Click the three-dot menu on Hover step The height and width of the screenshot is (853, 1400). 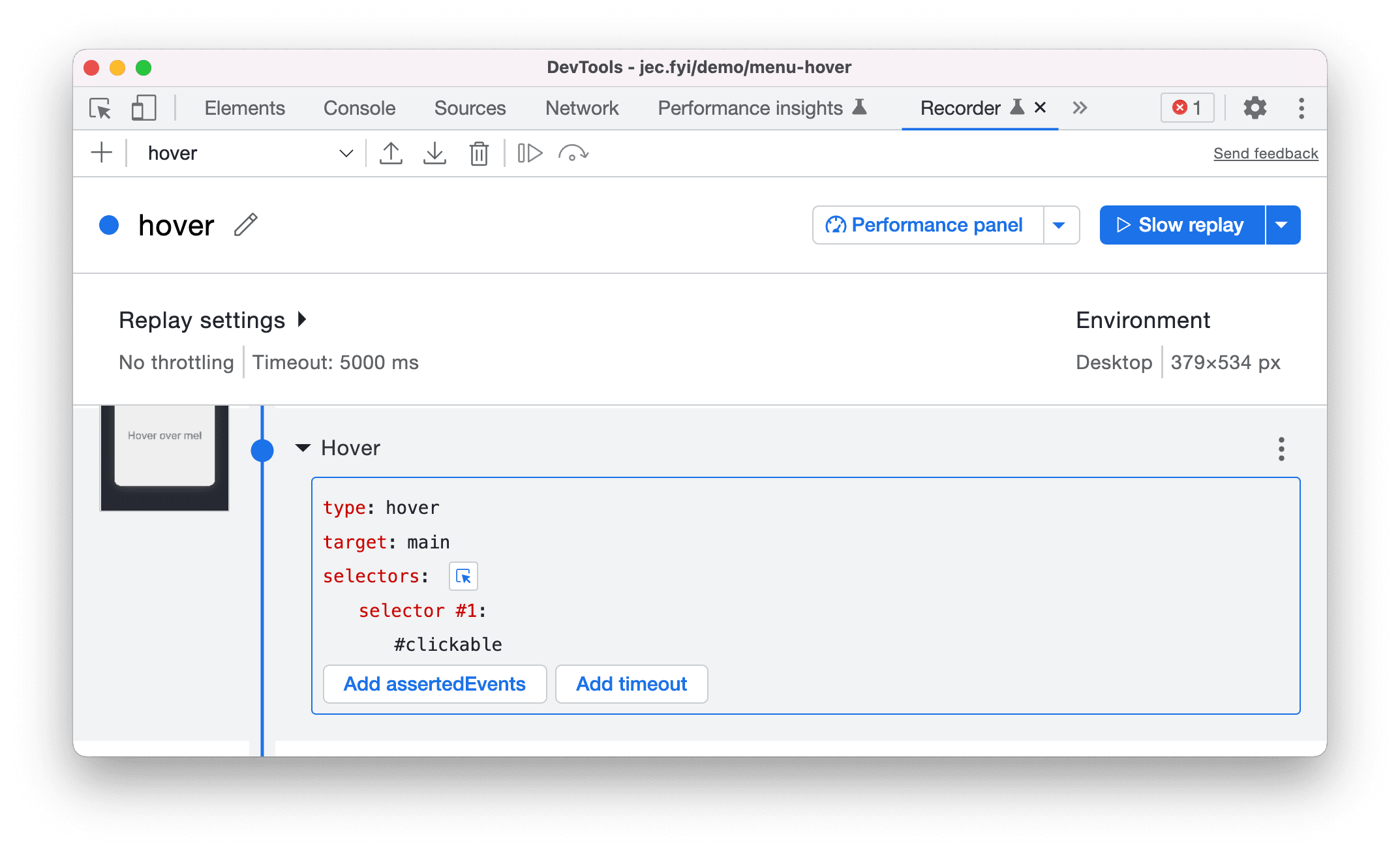click(x=1281, y=449)
